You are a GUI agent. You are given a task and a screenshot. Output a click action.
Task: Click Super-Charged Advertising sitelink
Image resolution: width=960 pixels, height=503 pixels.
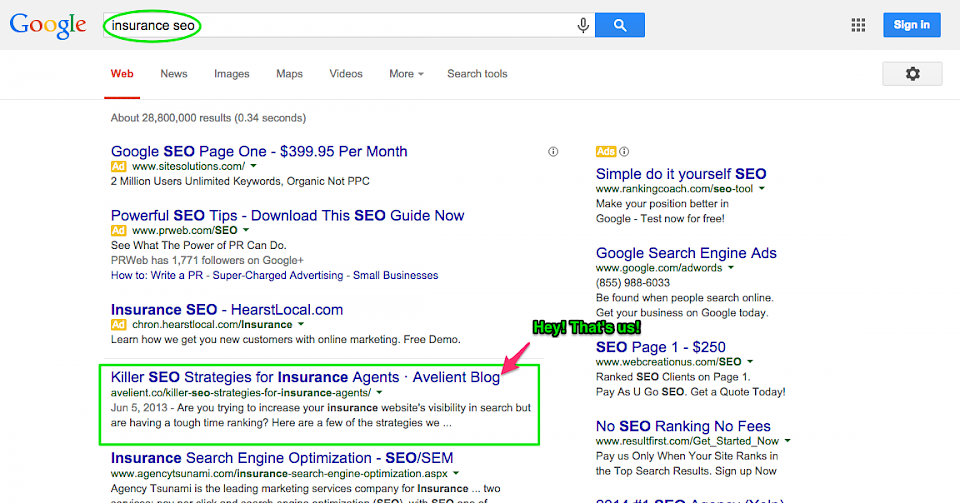click(278, 275)
